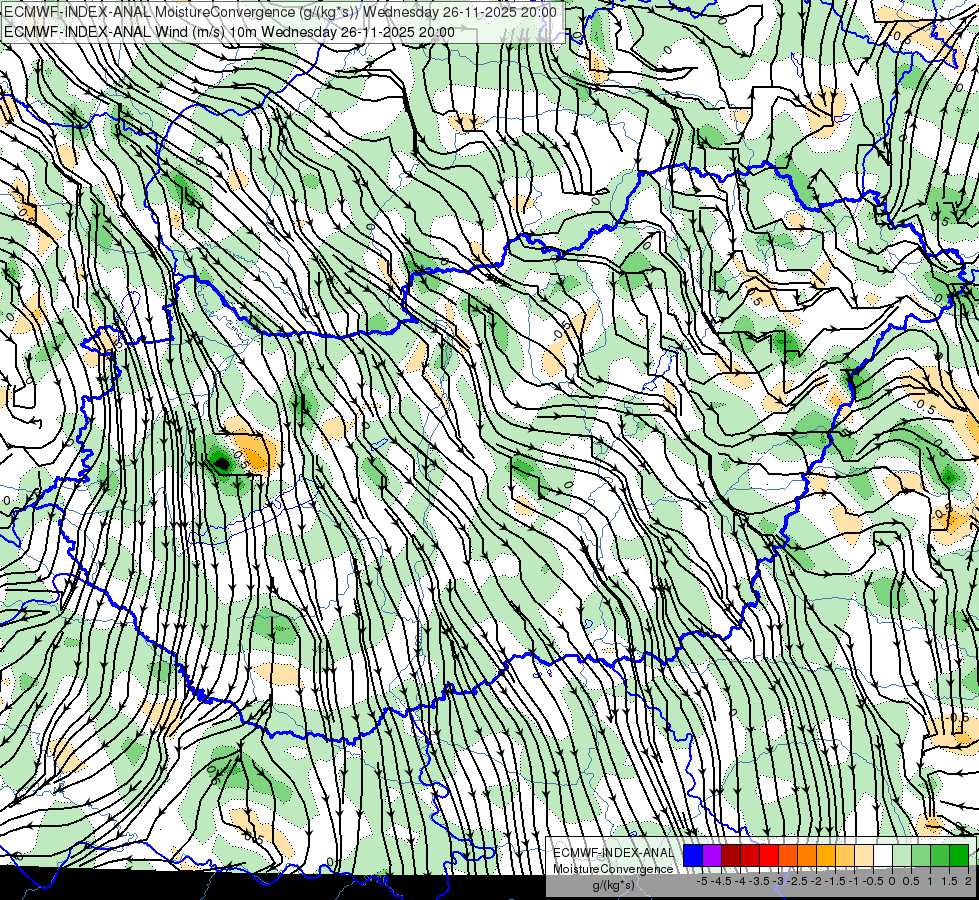The height and width of the screenshot is (900, 979).
Task: Click the 2 tick label at the legend's end
Action: [968, 881]
